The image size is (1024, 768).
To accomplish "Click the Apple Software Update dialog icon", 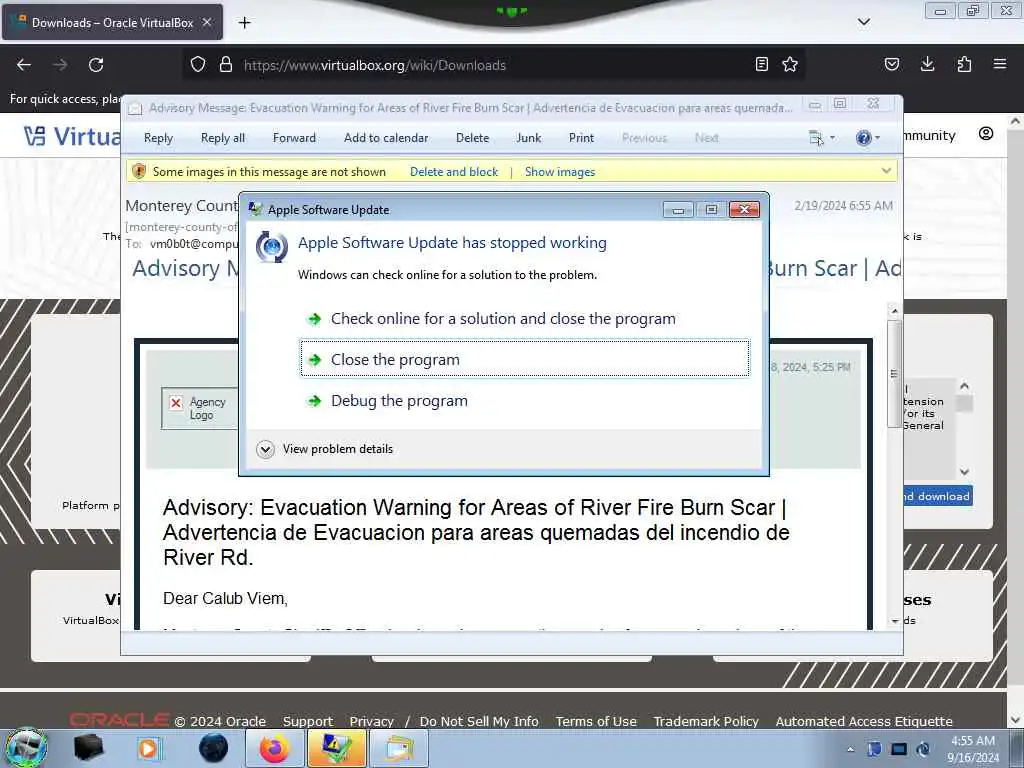I will pos(272,247).
